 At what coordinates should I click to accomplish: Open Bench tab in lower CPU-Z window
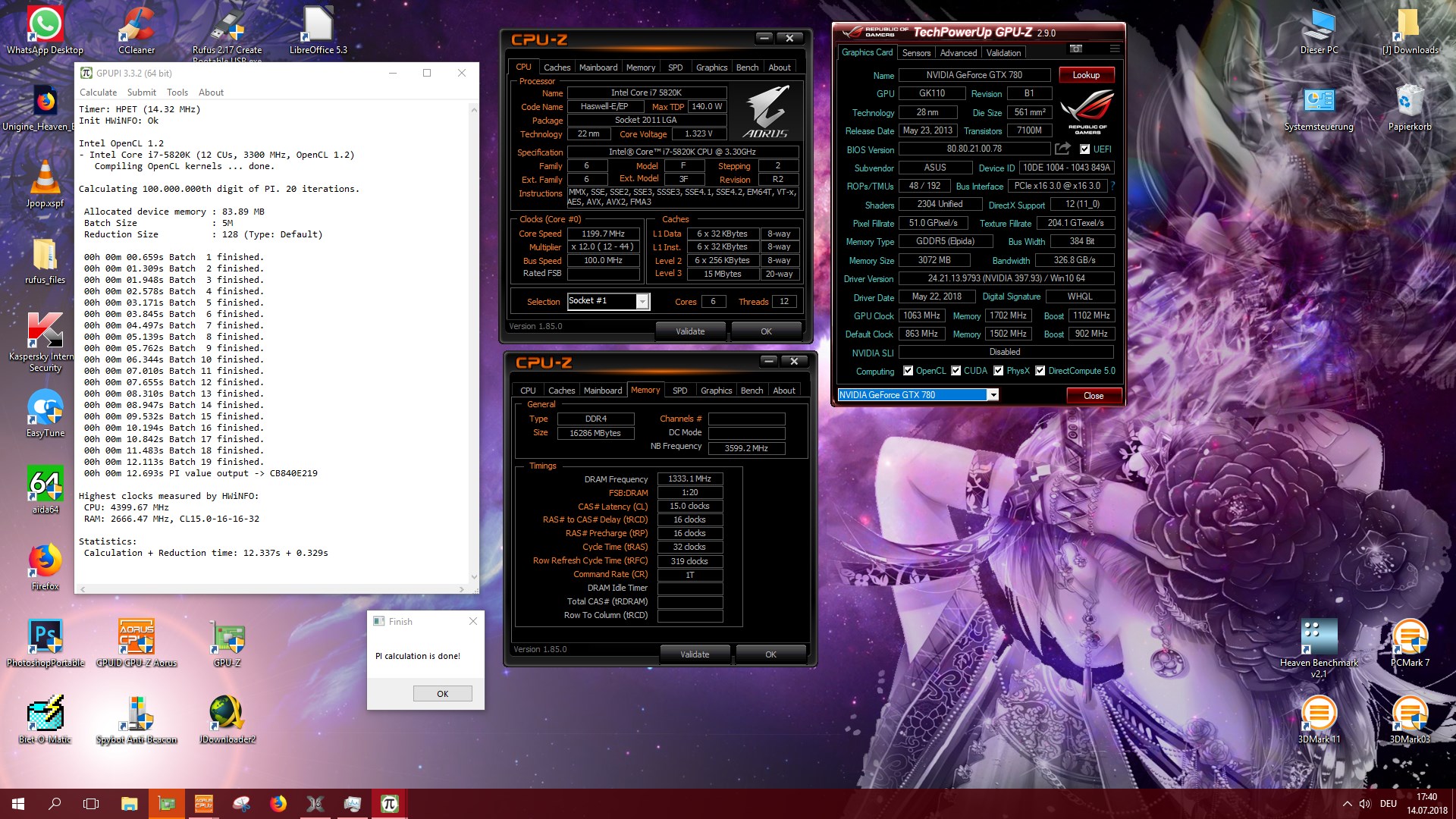click(x=752, y=391)
